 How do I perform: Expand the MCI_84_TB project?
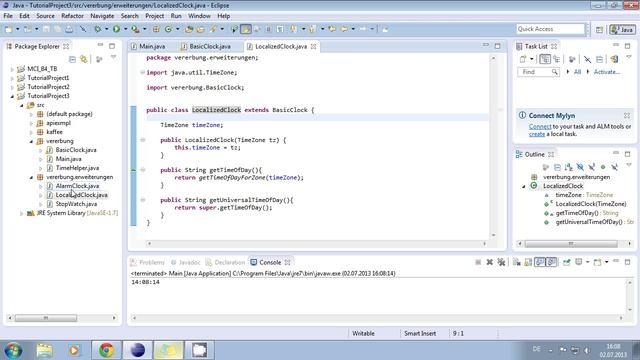pos(12,69)
